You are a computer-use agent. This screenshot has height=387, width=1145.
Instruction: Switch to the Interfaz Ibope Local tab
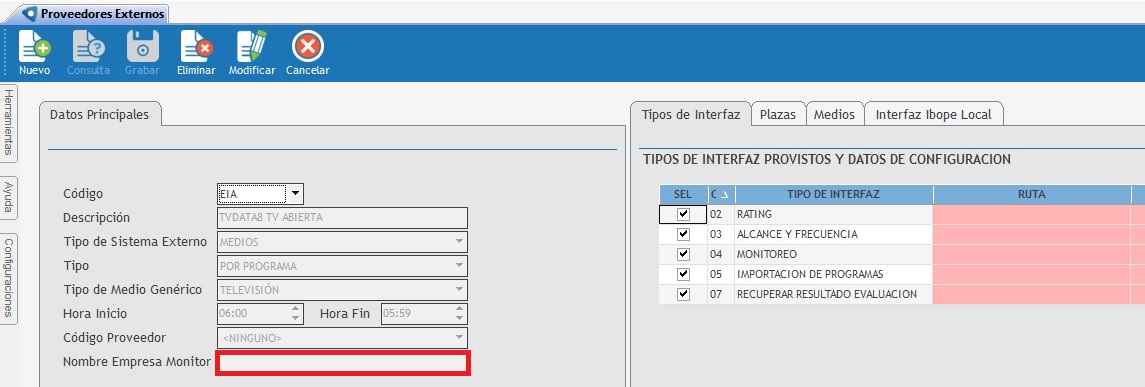tap(933, 115)
